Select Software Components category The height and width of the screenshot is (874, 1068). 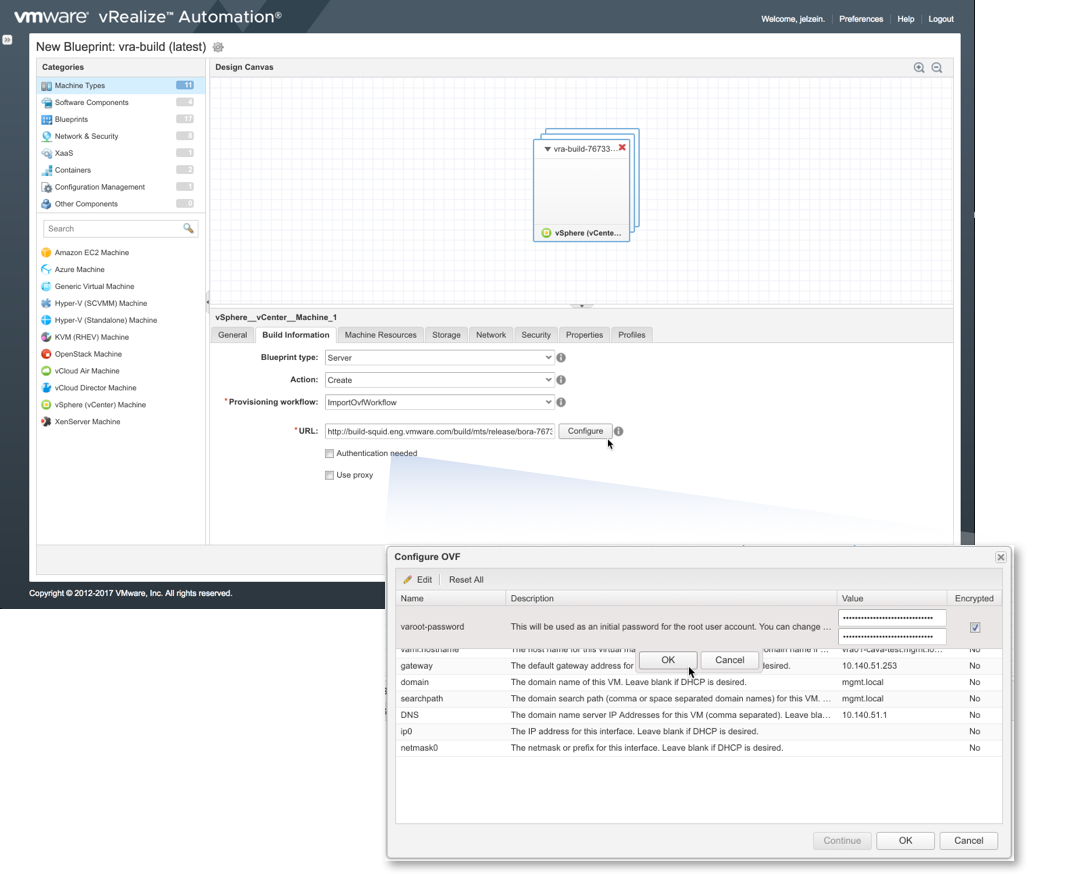coord(121,102)
